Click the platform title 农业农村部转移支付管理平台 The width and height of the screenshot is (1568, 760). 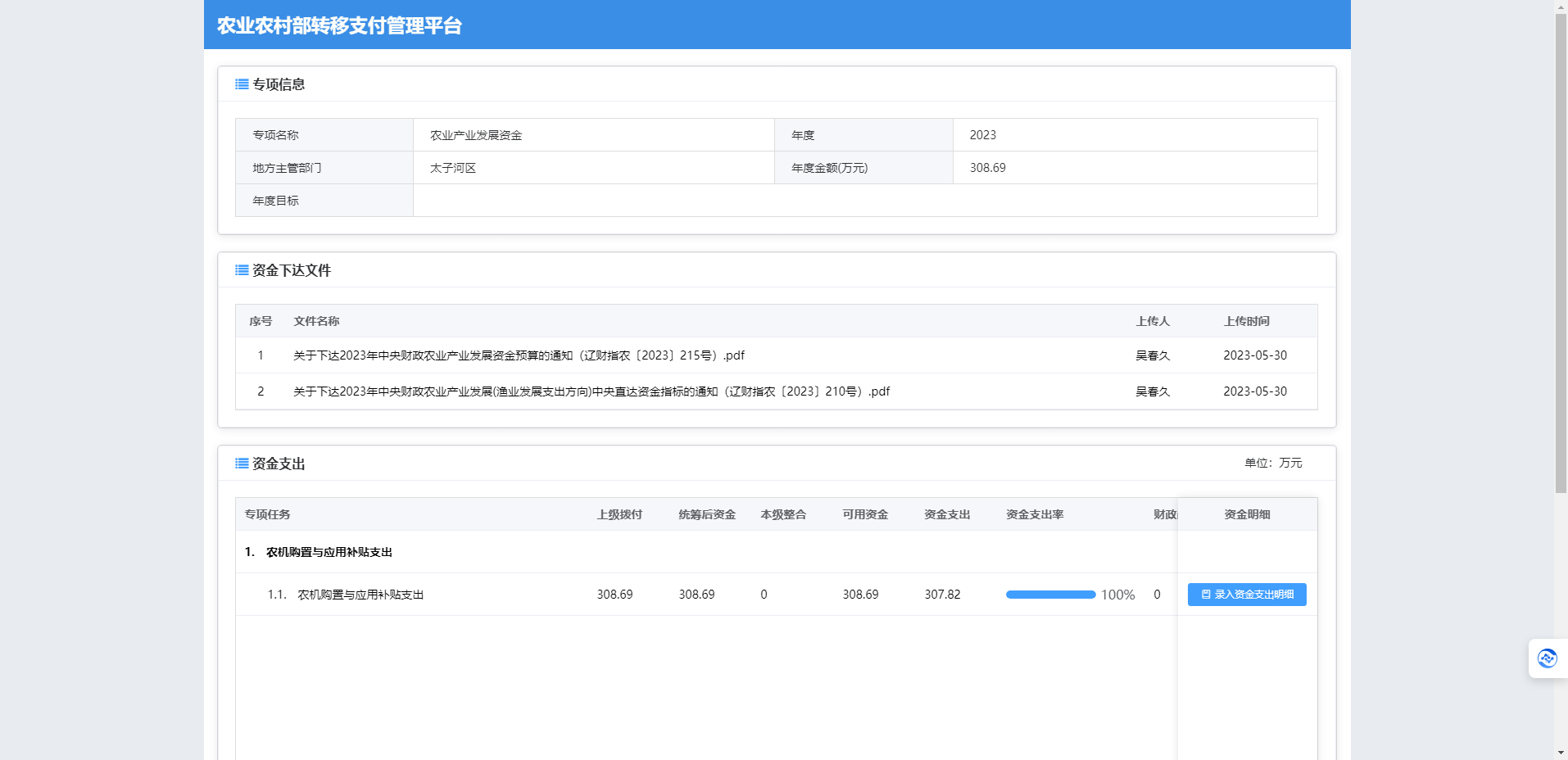(x=339, y=25)
